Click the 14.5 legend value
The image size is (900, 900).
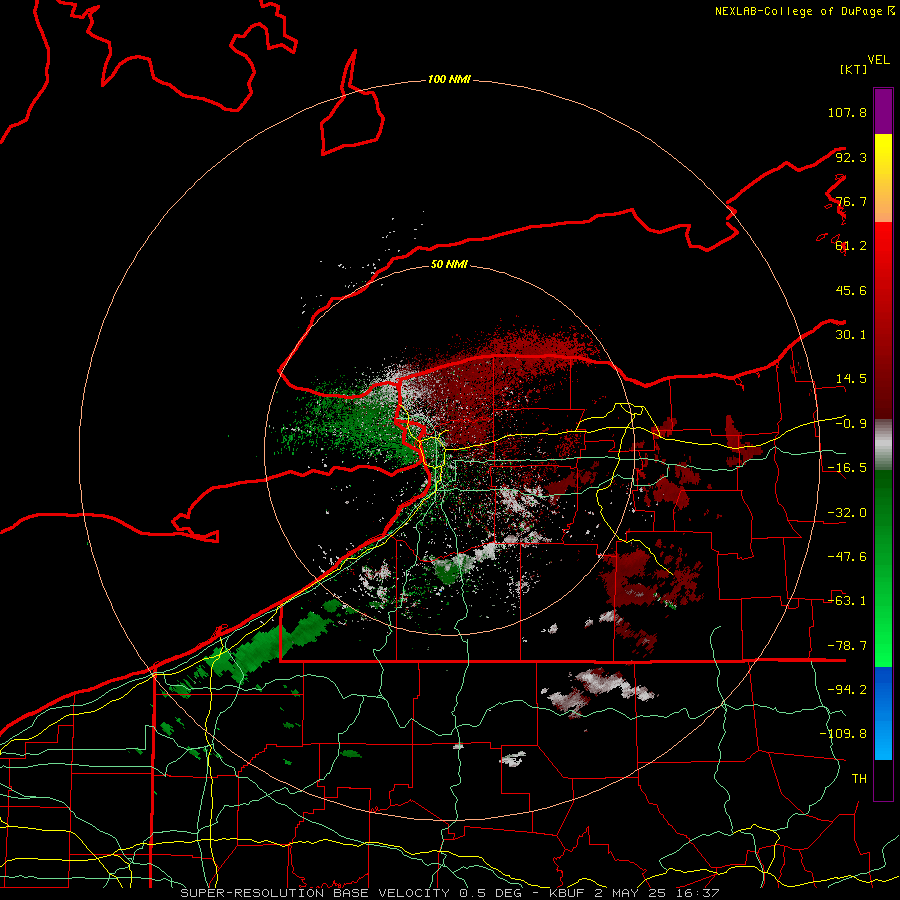tap(851, 379)
